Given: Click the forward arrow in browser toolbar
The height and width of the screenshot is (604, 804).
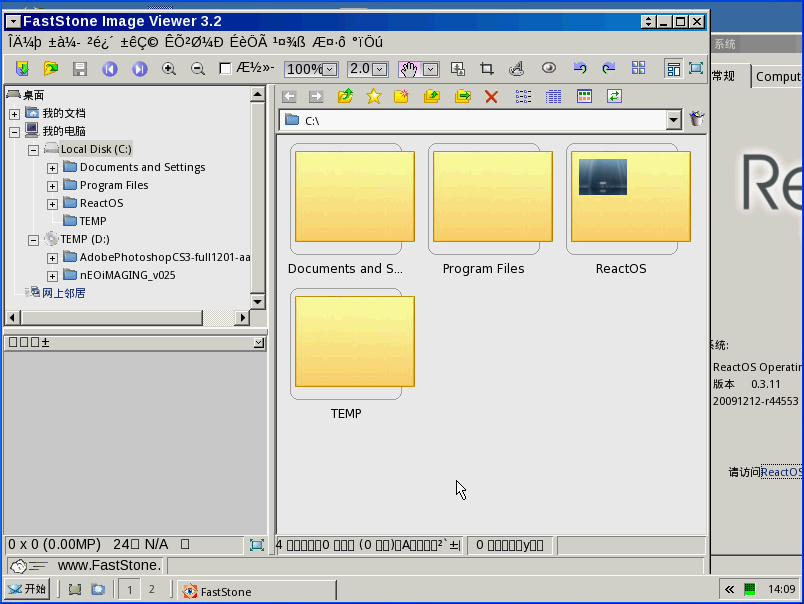Looking at the screenshot, I should 316,96.
